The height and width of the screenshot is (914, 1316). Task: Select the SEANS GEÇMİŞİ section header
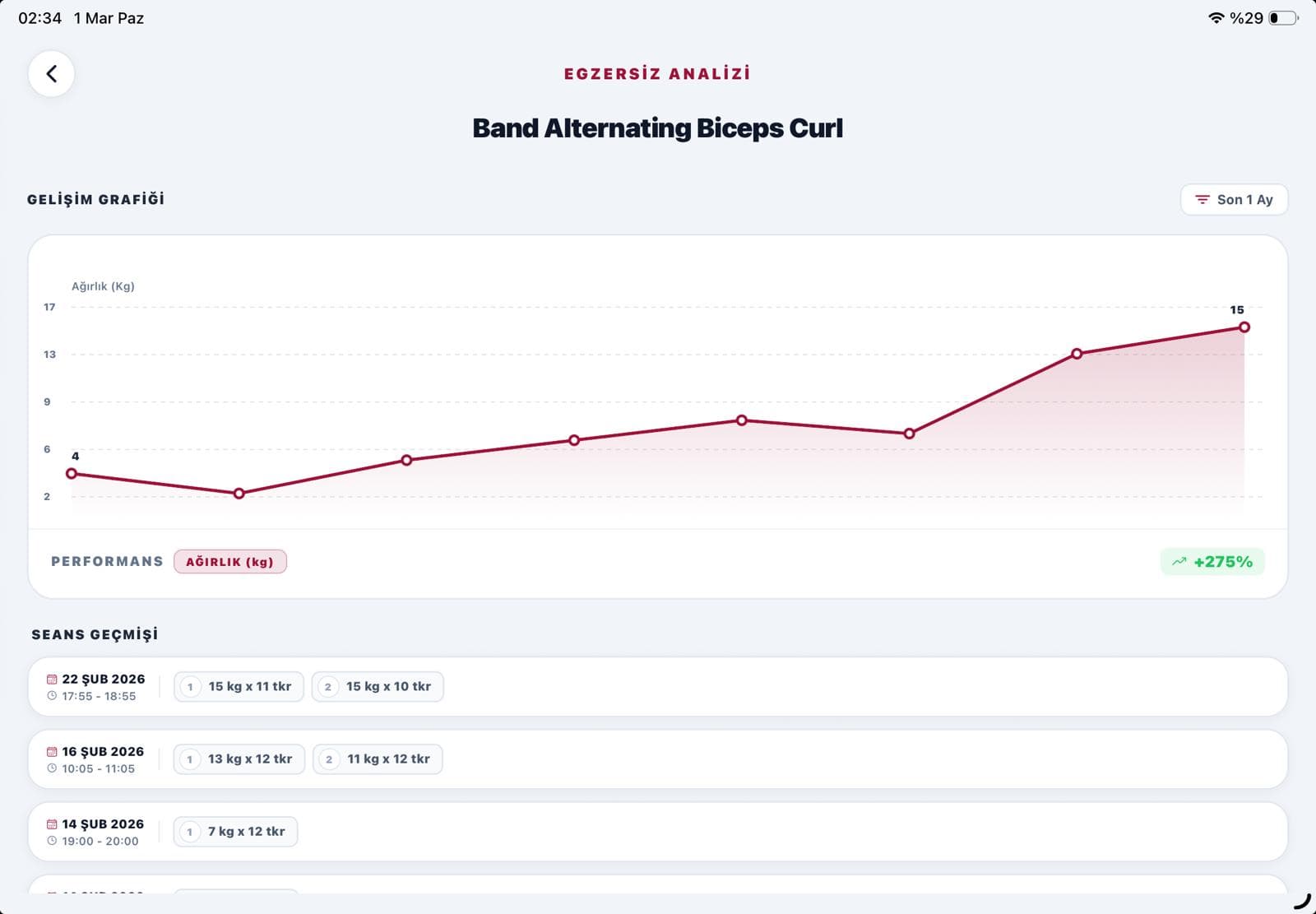95,634
